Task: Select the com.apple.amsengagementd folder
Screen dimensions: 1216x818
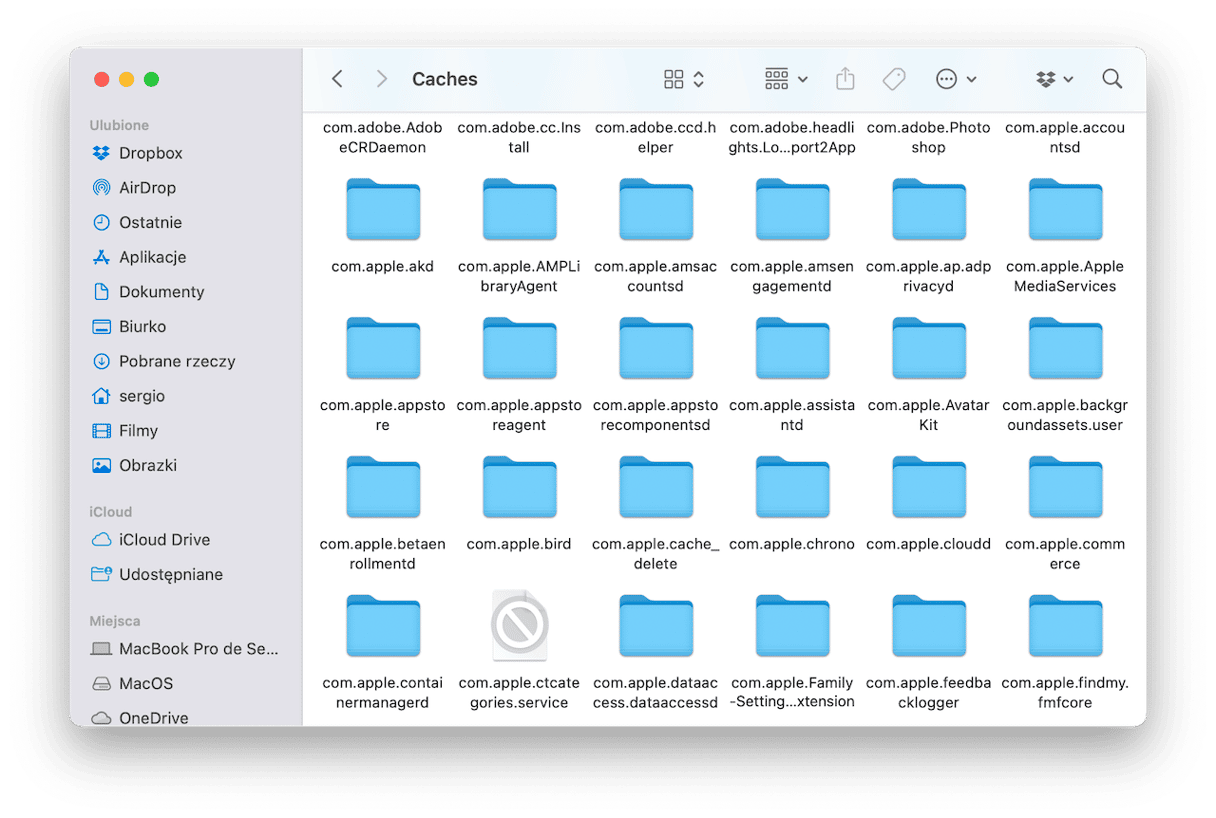Action: point(793,210)
